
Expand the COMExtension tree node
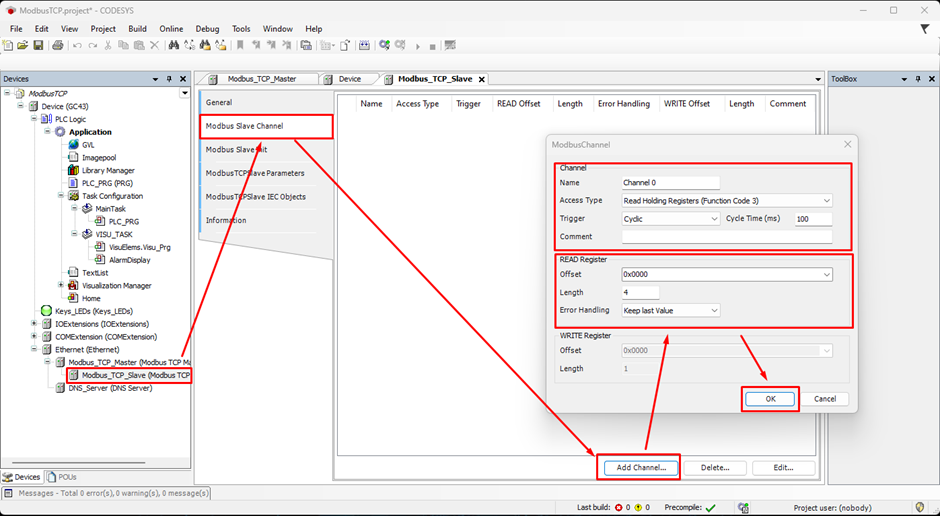[x=34, y=336]
